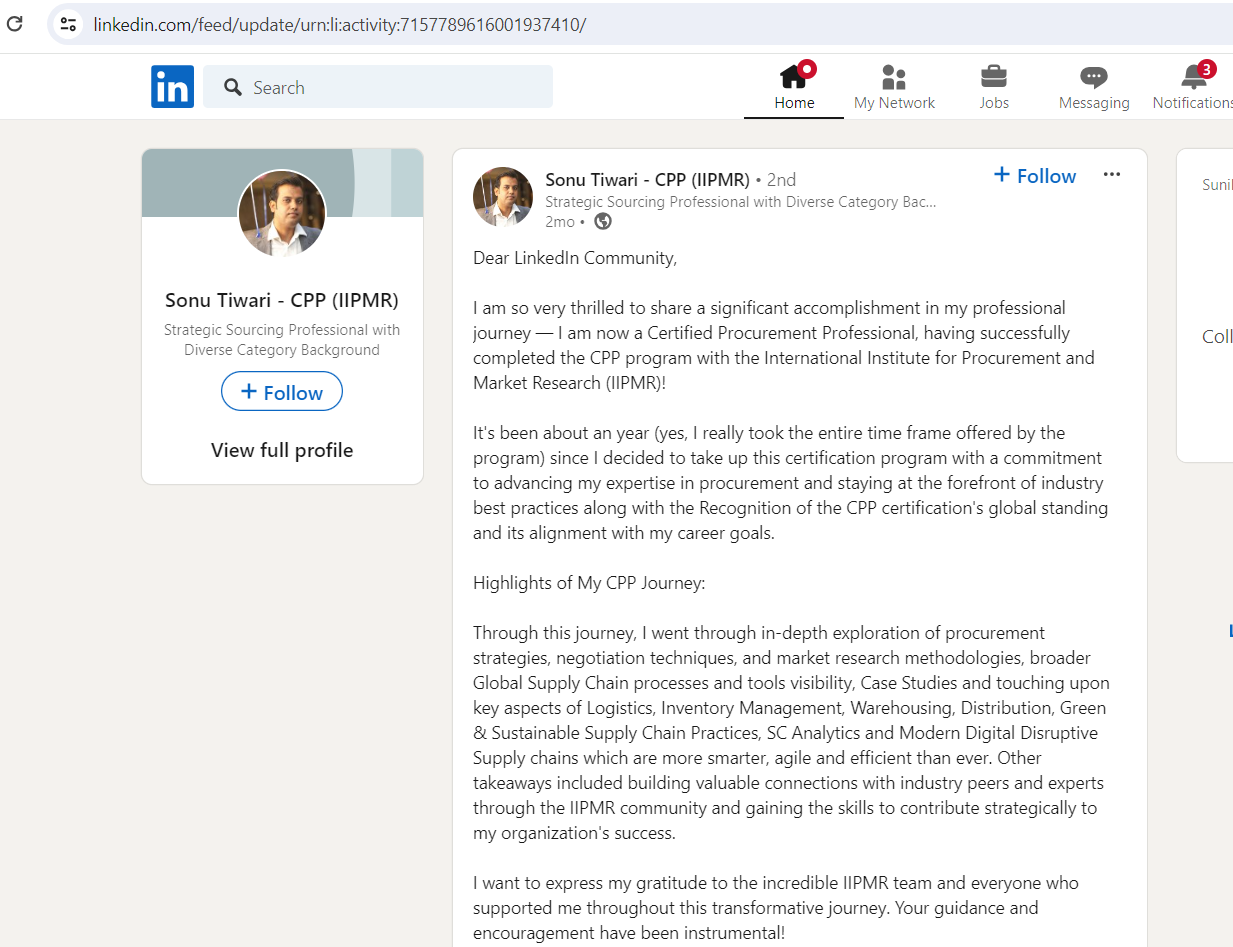Reload the page with browser refresh icon

point(14,24)
